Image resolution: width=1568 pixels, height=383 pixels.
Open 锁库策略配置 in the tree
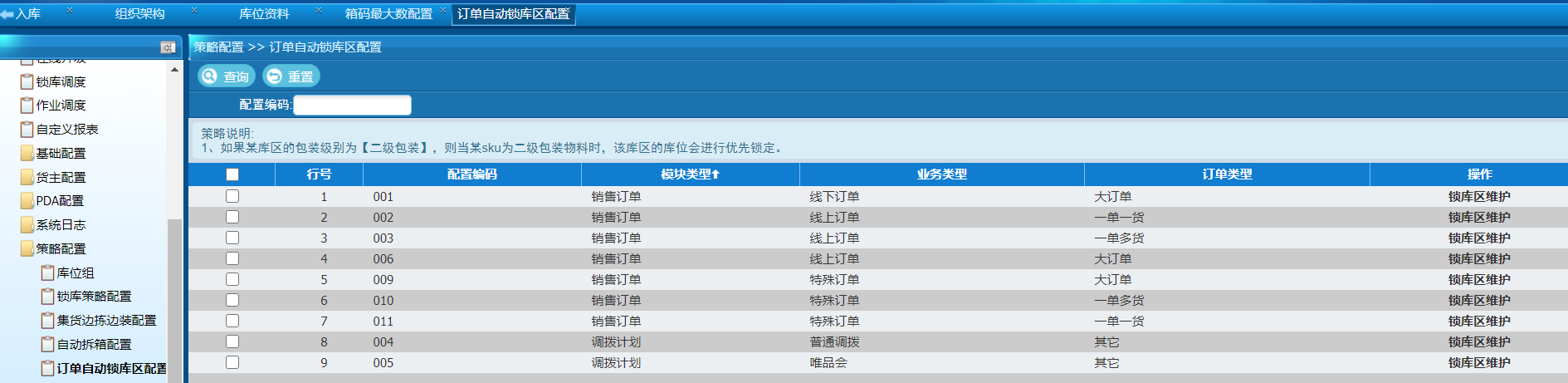[x=94, y=297]
